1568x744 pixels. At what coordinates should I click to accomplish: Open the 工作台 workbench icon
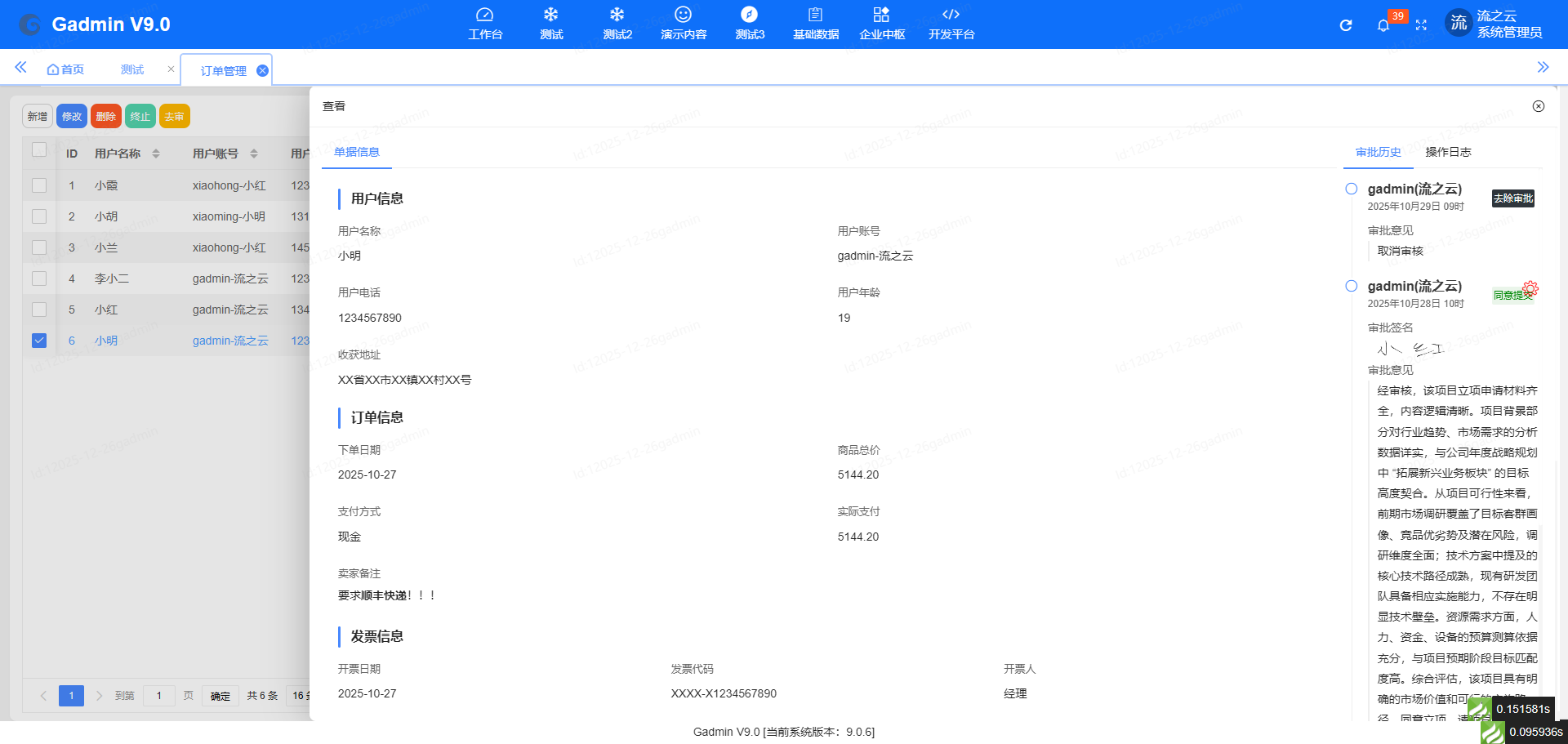pyautogui.click(x=485, y=22)
